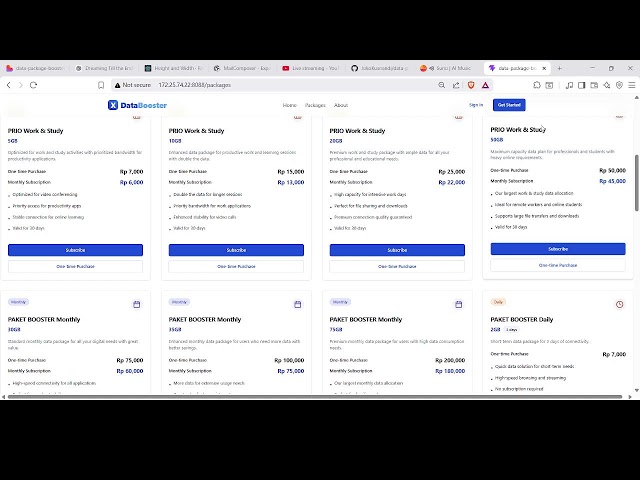Bookmark this page using the bookmark icon
The image size is (640, 480).
point(101,85)
